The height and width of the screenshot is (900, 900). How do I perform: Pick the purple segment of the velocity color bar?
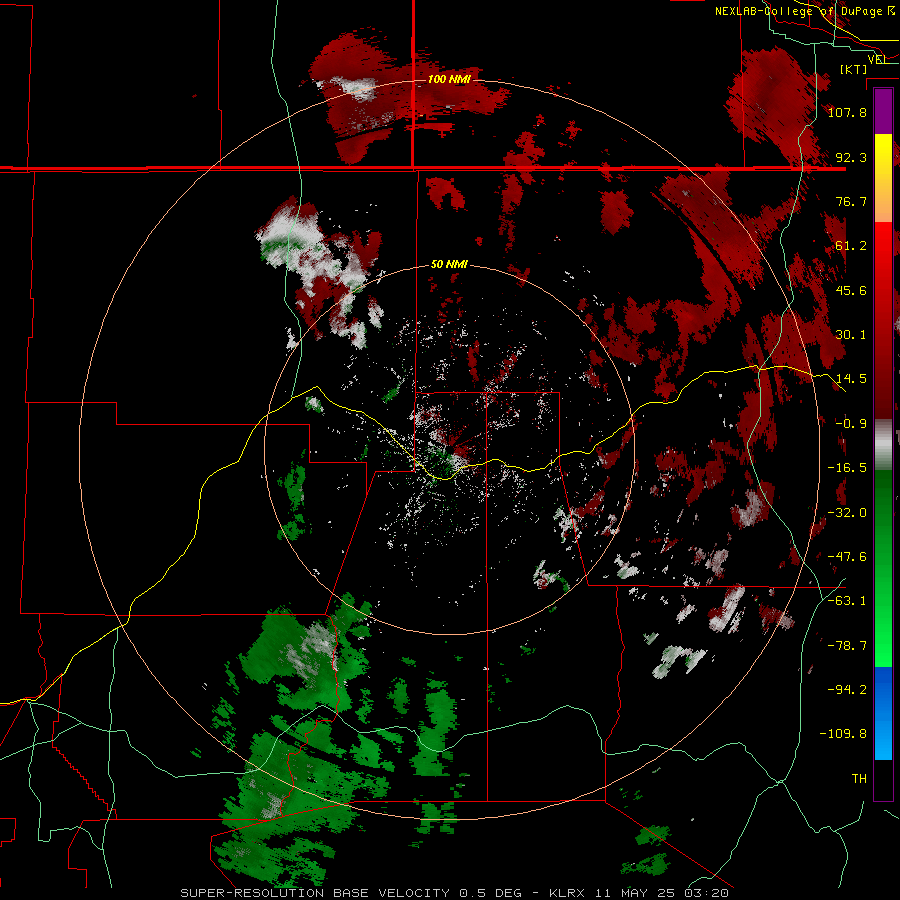coord(883,112)
